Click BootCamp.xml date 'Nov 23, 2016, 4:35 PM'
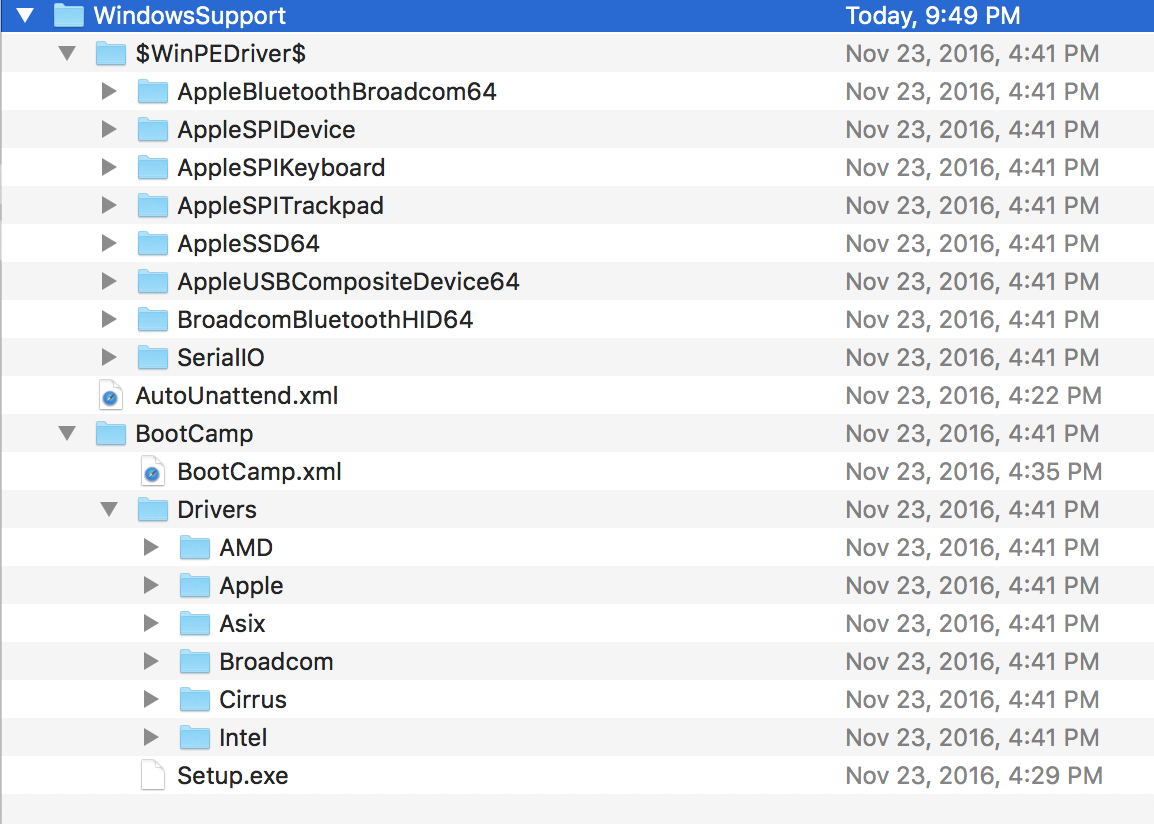This screenshot has height=824, width=1154. pyautogui.click(x=974, y=472)
